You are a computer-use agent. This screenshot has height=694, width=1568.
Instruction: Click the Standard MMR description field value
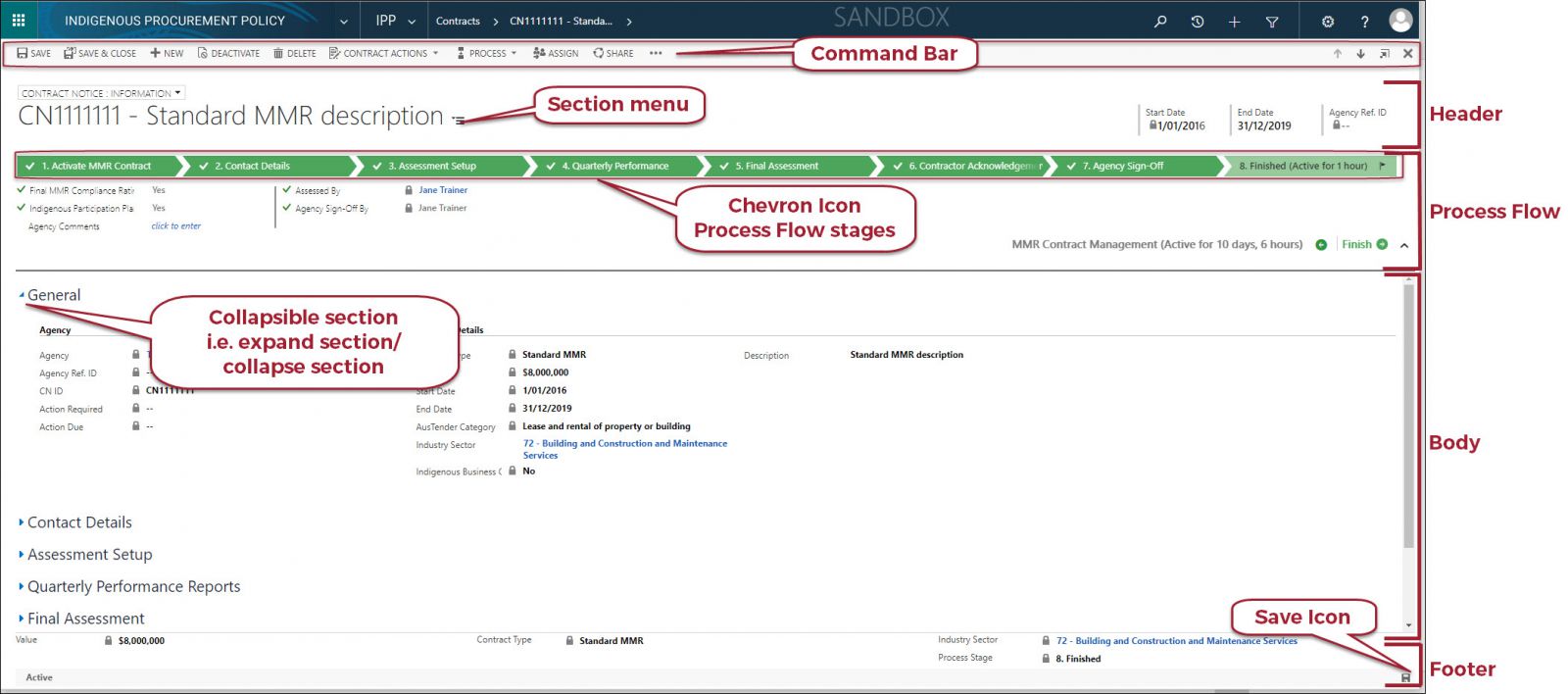click(x=906, y=355)
